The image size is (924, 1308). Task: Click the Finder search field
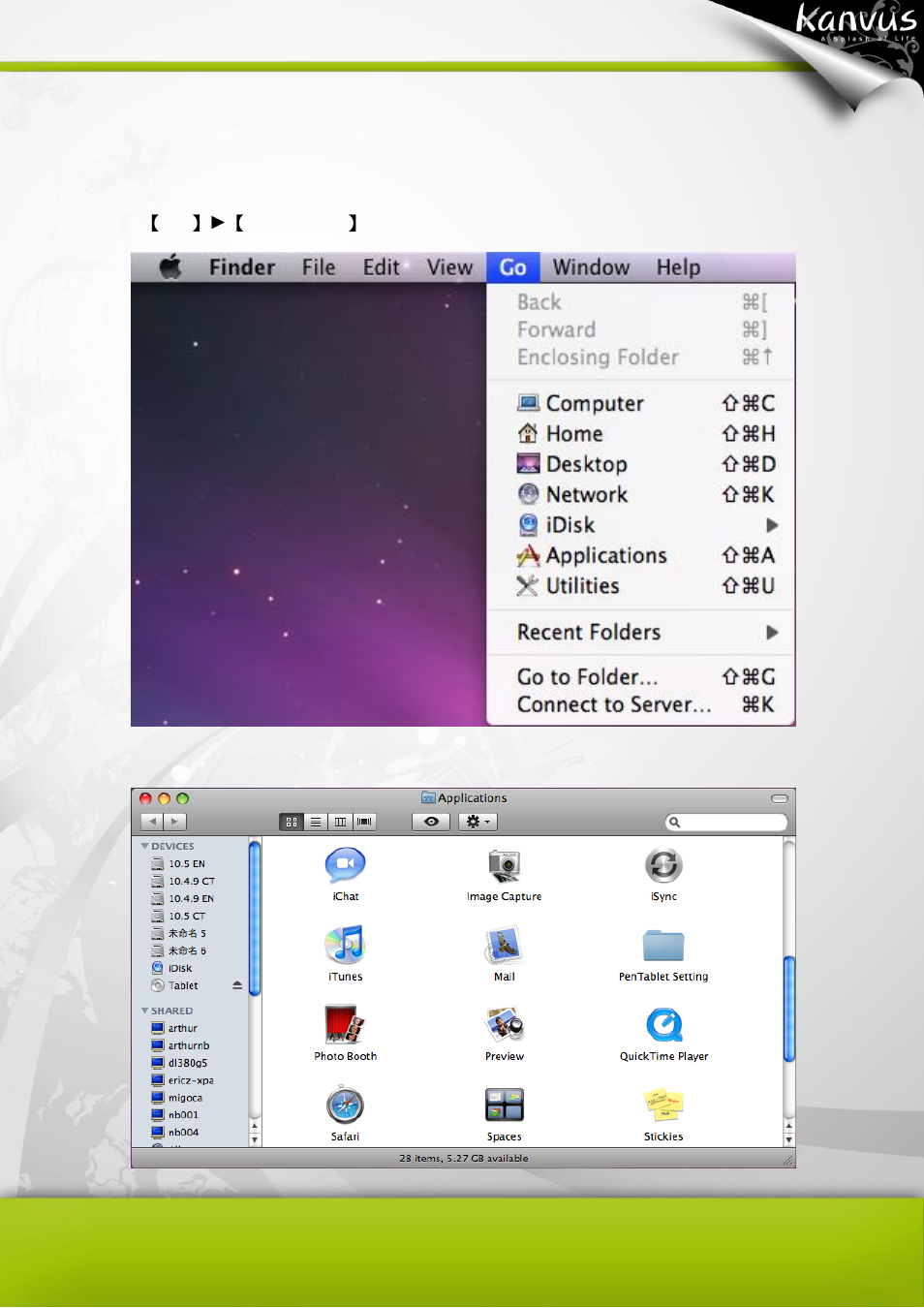pos(726,822)
